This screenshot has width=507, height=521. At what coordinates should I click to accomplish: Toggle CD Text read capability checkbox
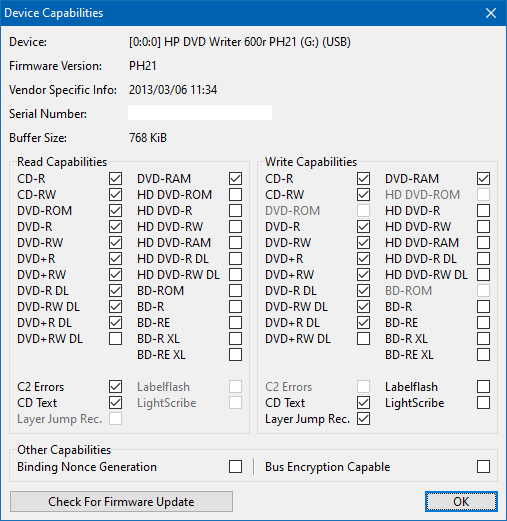pos(115,402)
